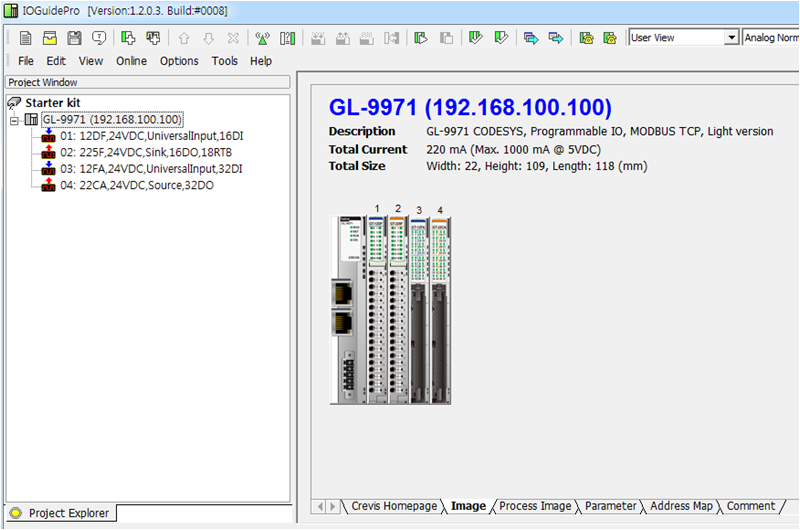
Task: Click the Move module down arrow icon
Action: [209, 38]
